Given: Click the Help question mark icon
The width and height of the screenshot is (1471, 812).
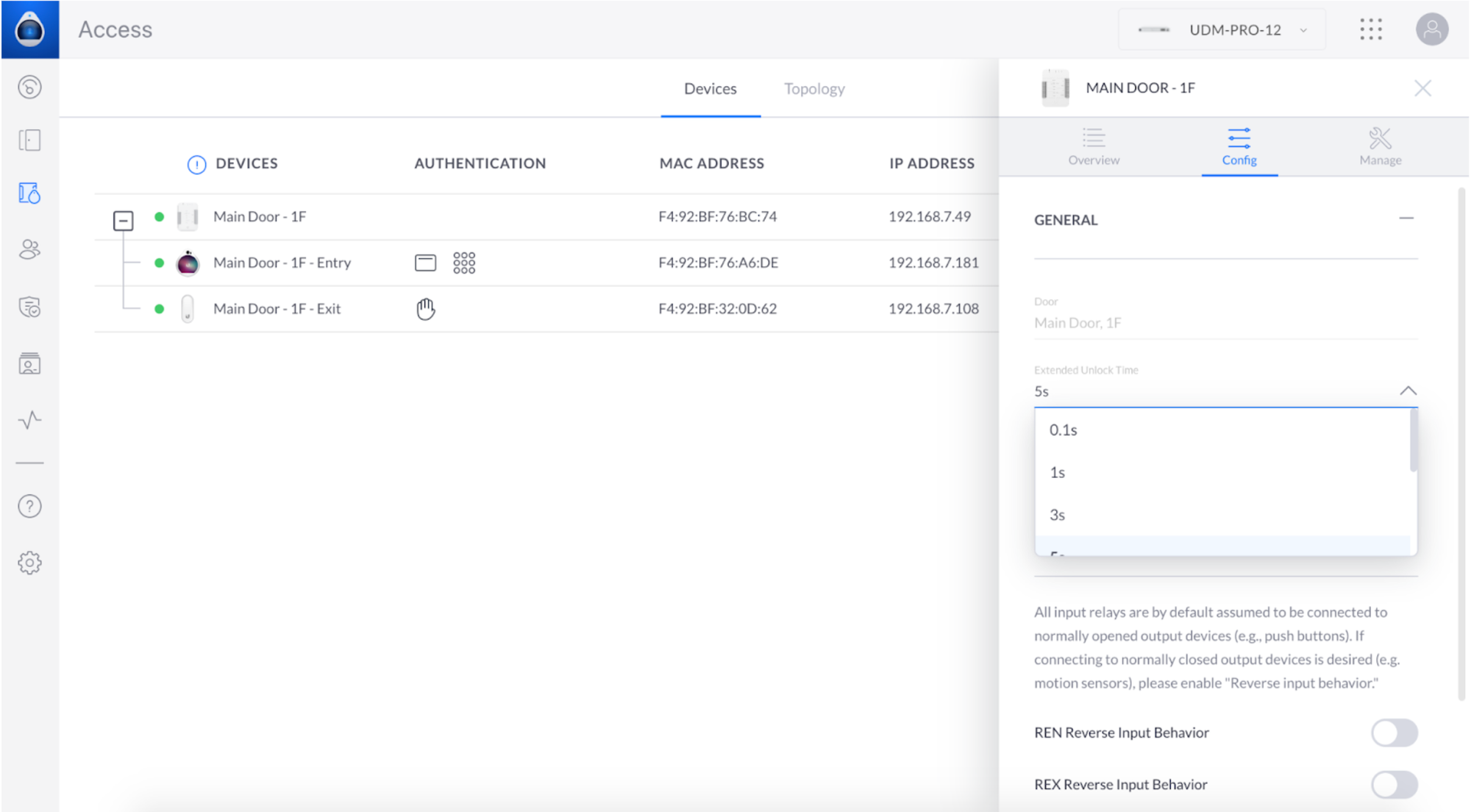Looking at the screenshot, I should (29, 506).
